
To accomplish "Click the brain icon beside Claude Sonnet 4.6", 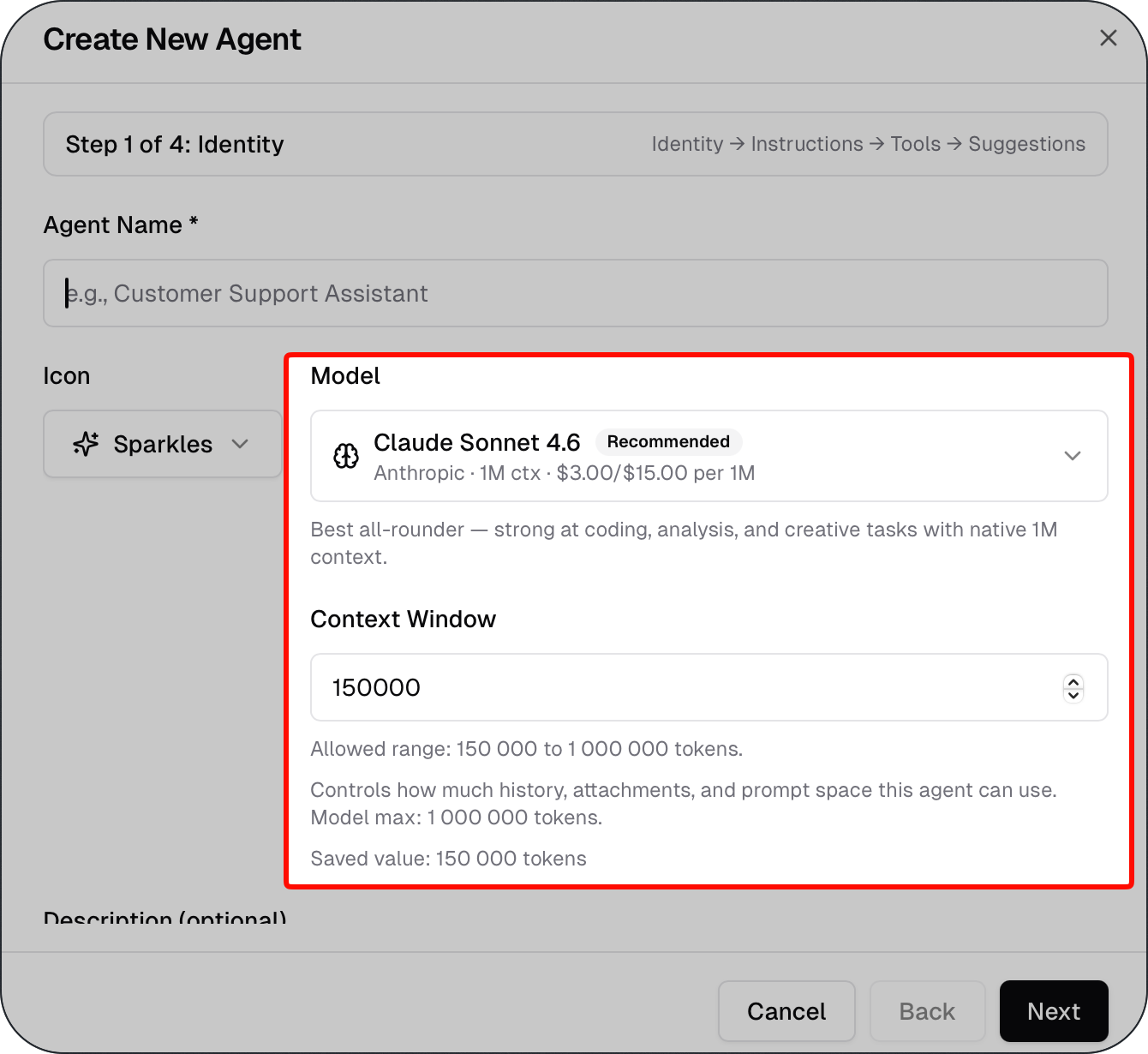I will pyautogui.click(x=346, y=456).
